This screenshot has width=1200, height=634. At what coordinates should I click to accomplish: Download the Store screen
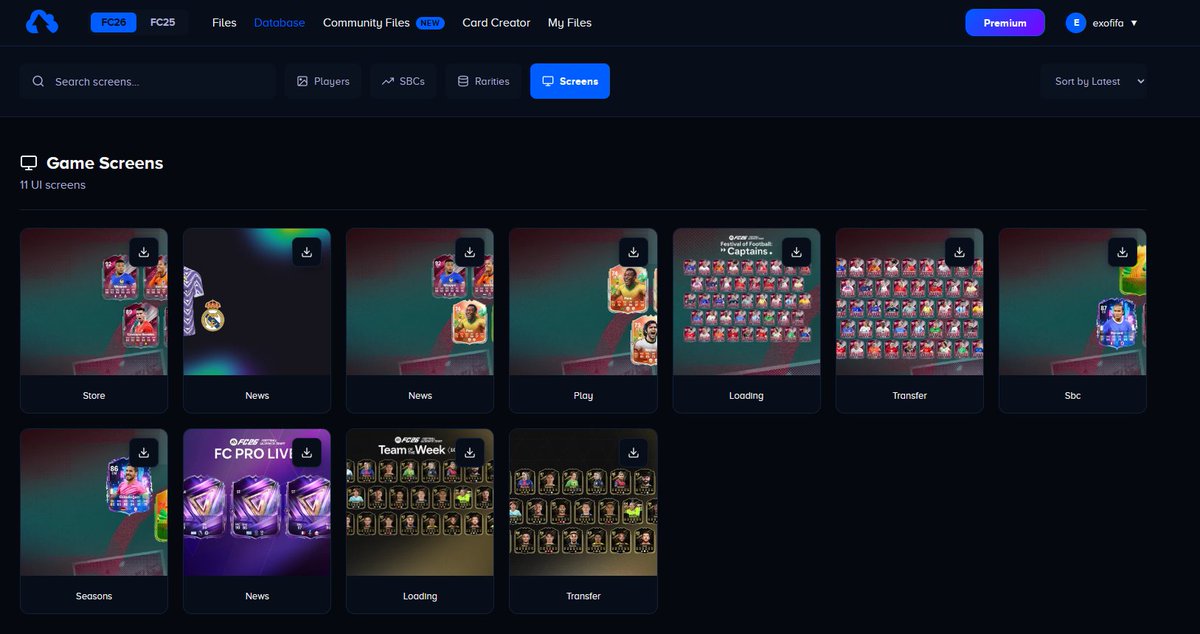[144, 253]
